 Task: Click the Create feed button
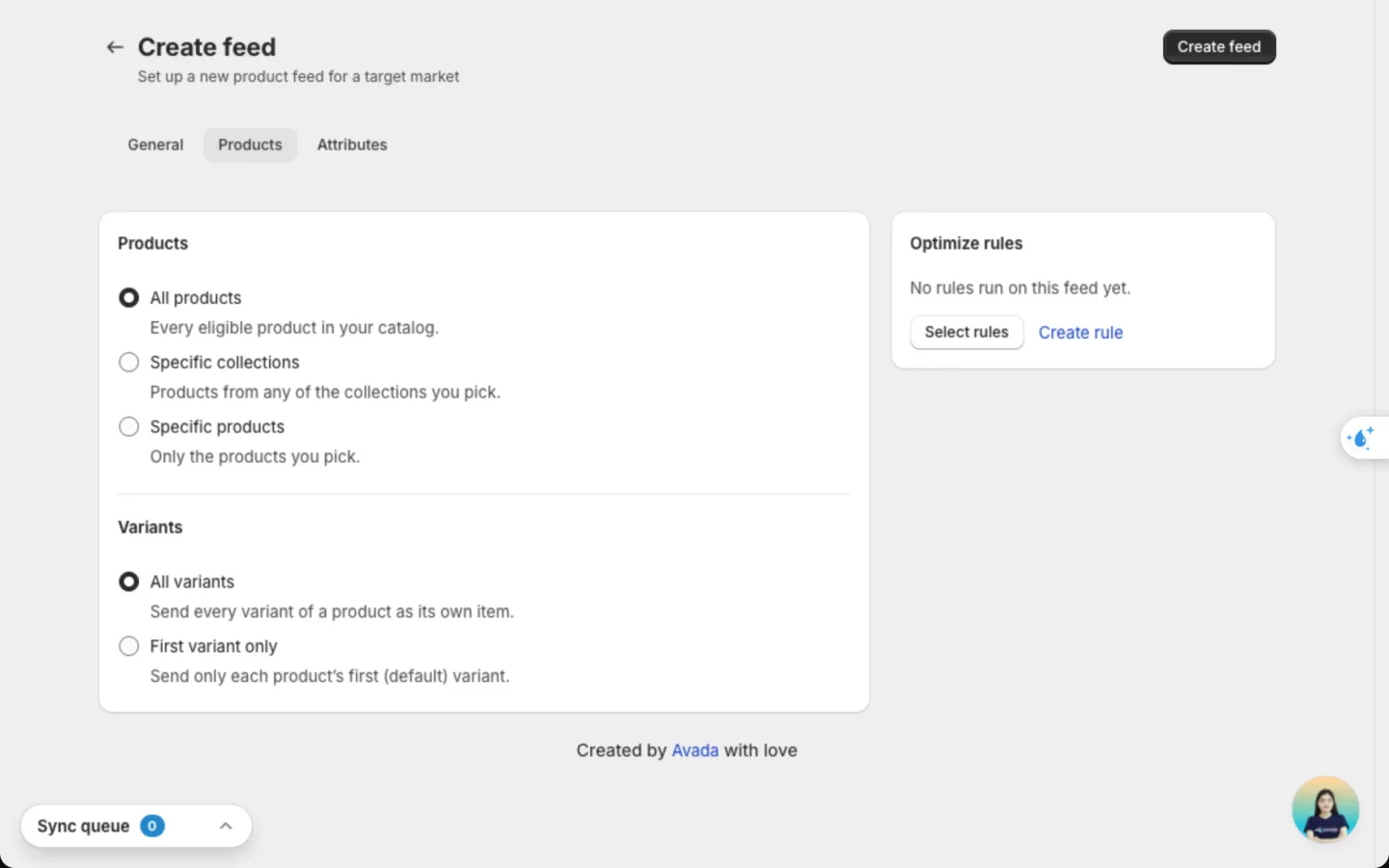(1219, 47)
